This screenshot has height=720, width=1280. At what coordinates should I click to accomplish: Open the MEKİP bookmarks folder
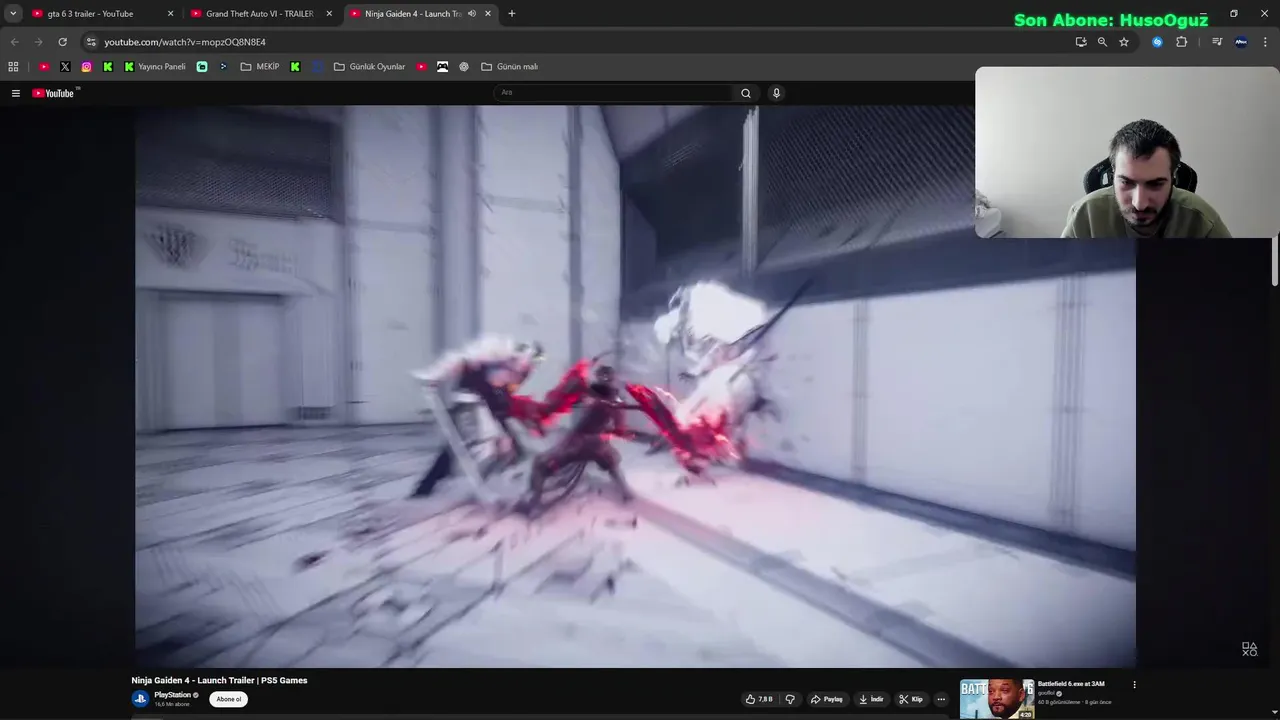point(260,67)
